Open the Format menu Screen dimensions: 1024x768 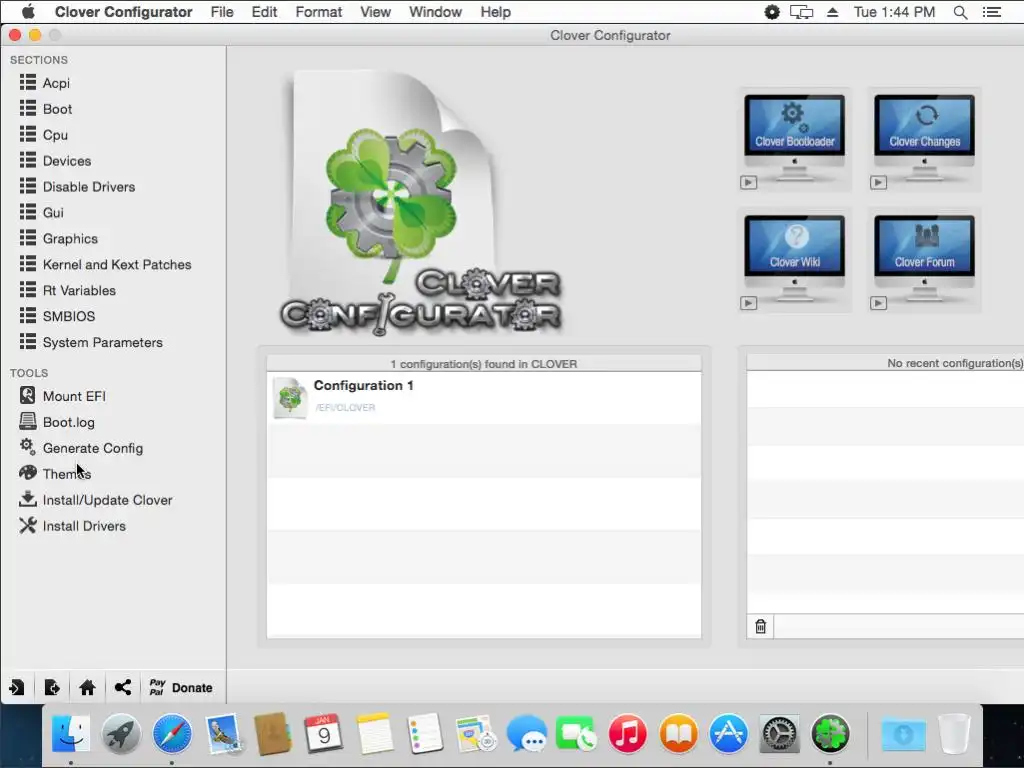pos(319,12)
